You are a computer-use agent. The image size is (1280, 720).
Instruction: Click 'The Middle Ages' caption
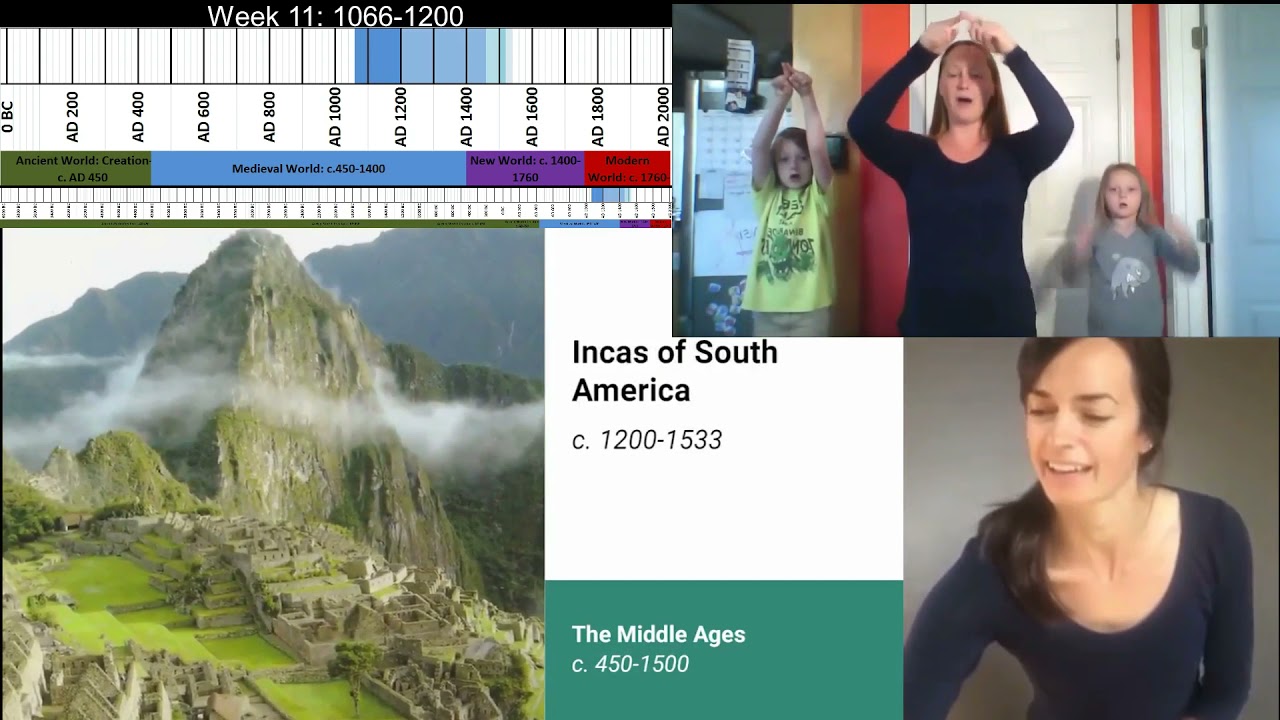point(658,634)
